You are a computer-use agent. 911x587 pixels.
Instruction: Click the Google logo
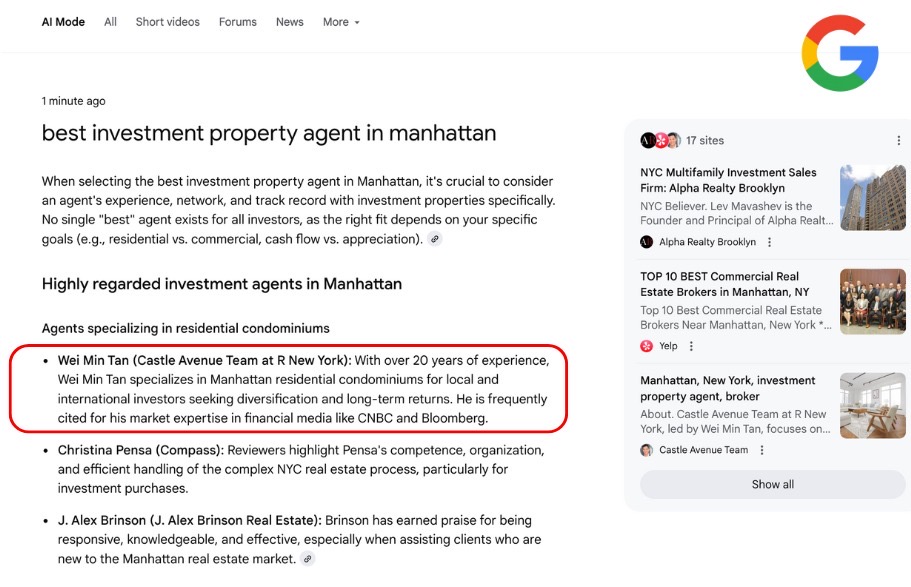click(x=840, y=53)
